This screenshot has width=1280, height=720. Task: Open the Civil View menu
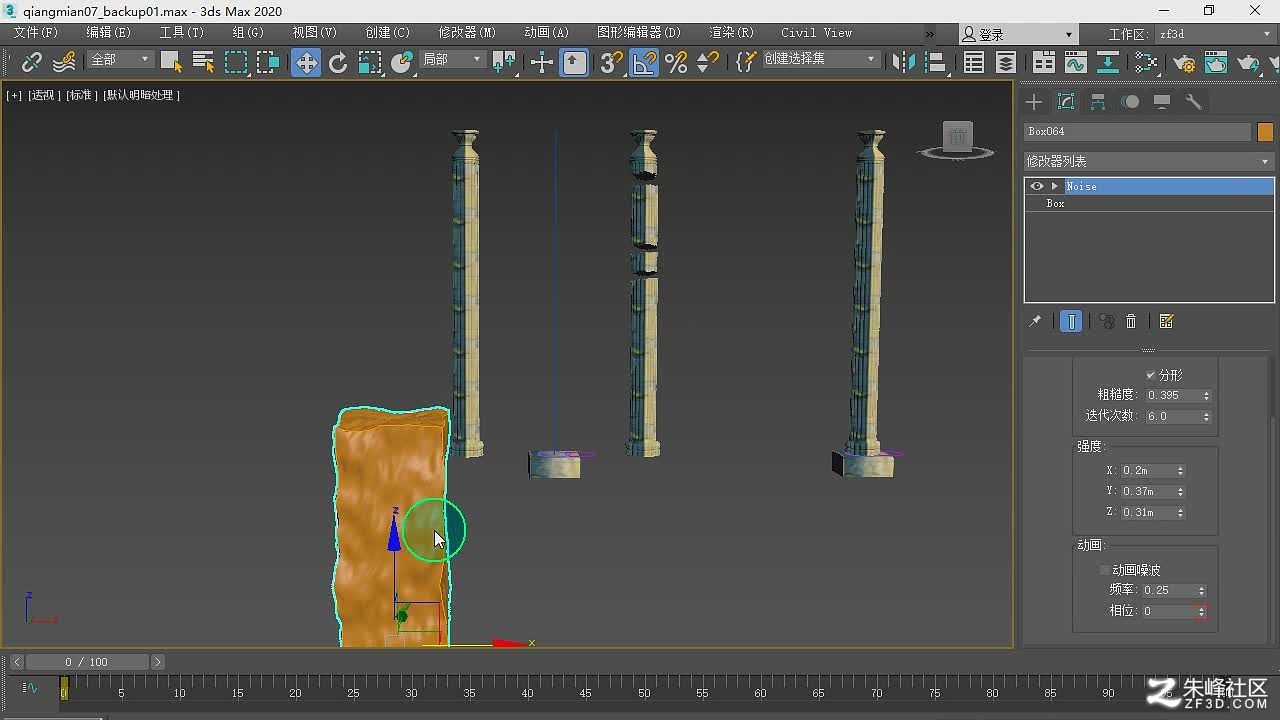(x=817, y=33)
